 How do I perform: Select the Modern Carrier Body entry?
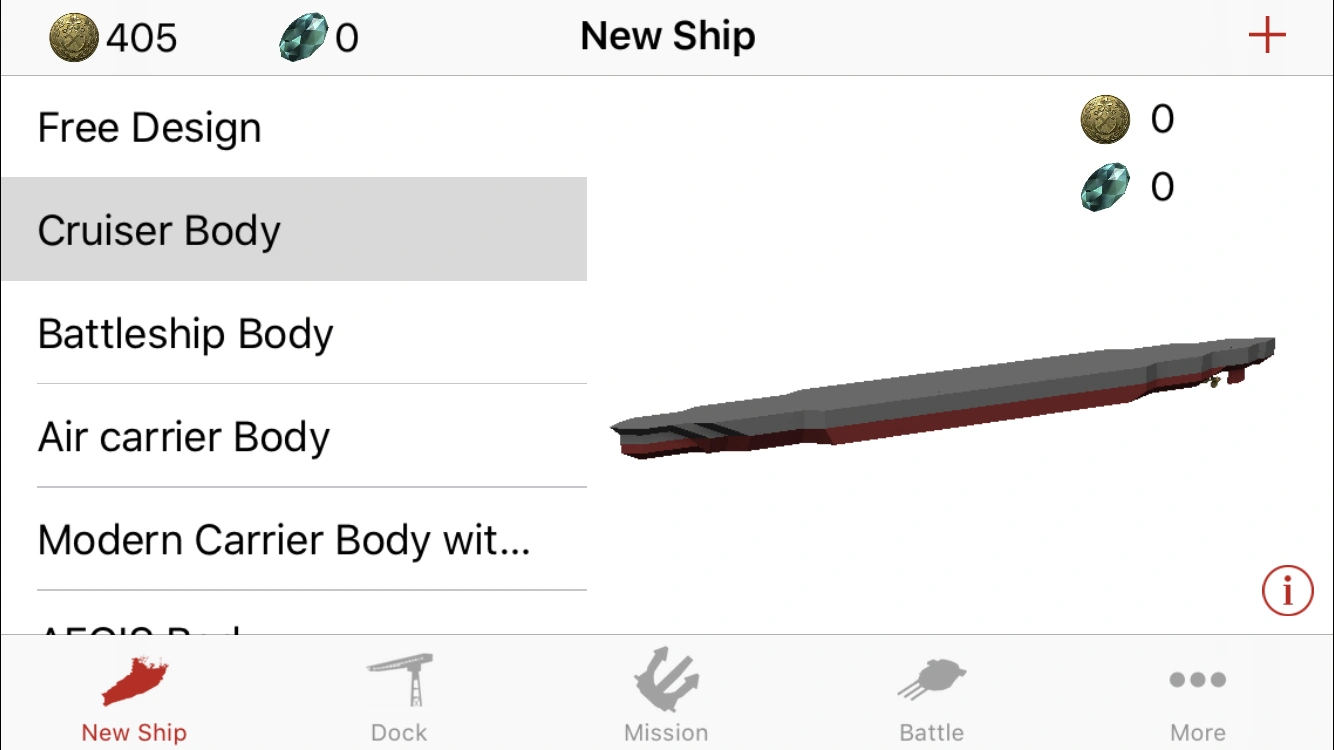tap(294, 539)
